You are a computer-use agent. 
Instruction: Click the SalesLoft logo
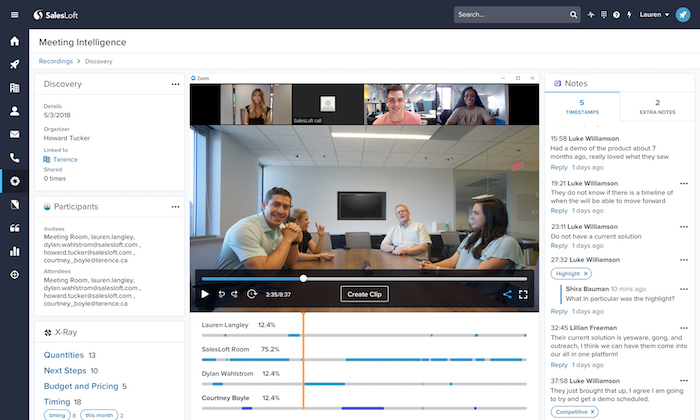[56, 15]
